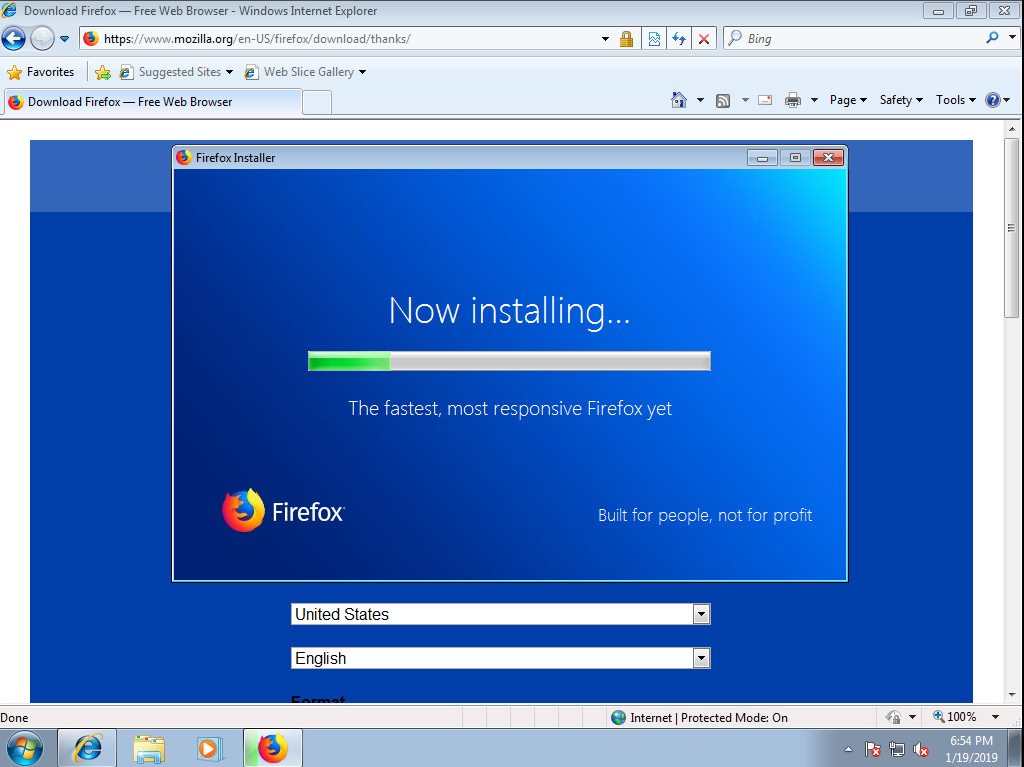Click the Windows Start button
Image resolution: width=1024 pixels, height=767 pixels.
[24, 748]
